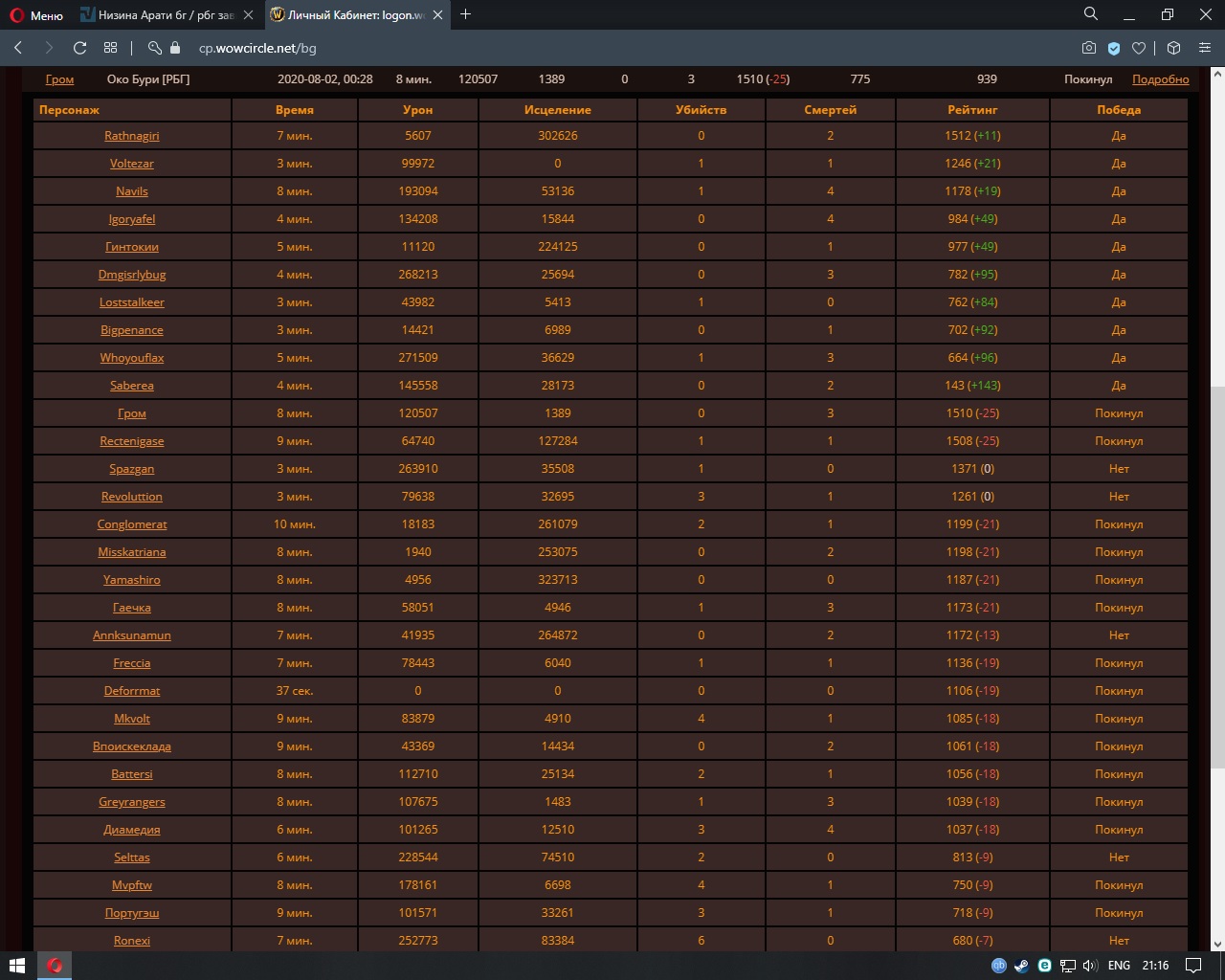The width and height of the screenshot is (1225, 980).
Task: Close the Личный Кабинет tab
Action: click(x=439, y=15)
